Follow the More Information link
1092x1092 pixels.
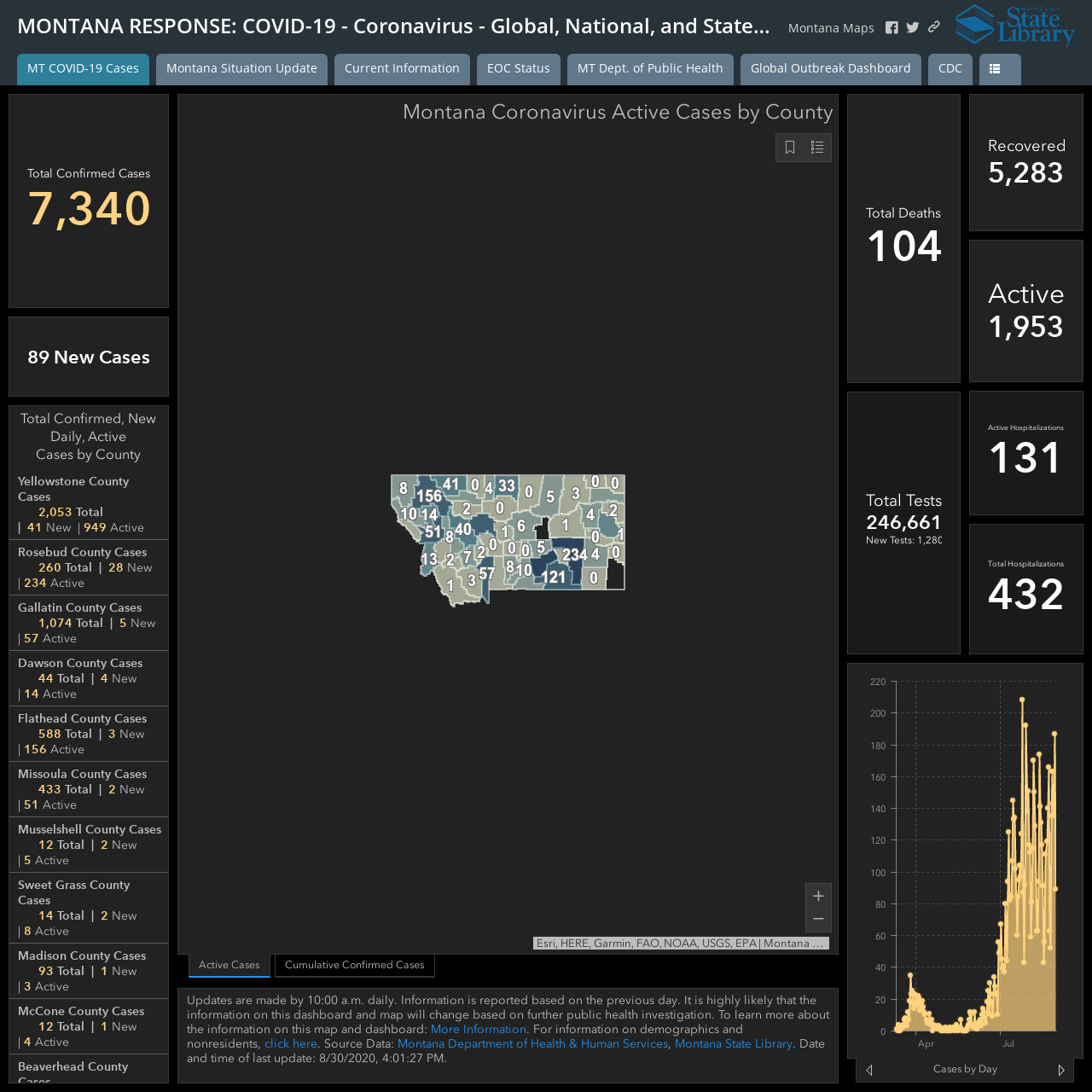pos(479,1029)
